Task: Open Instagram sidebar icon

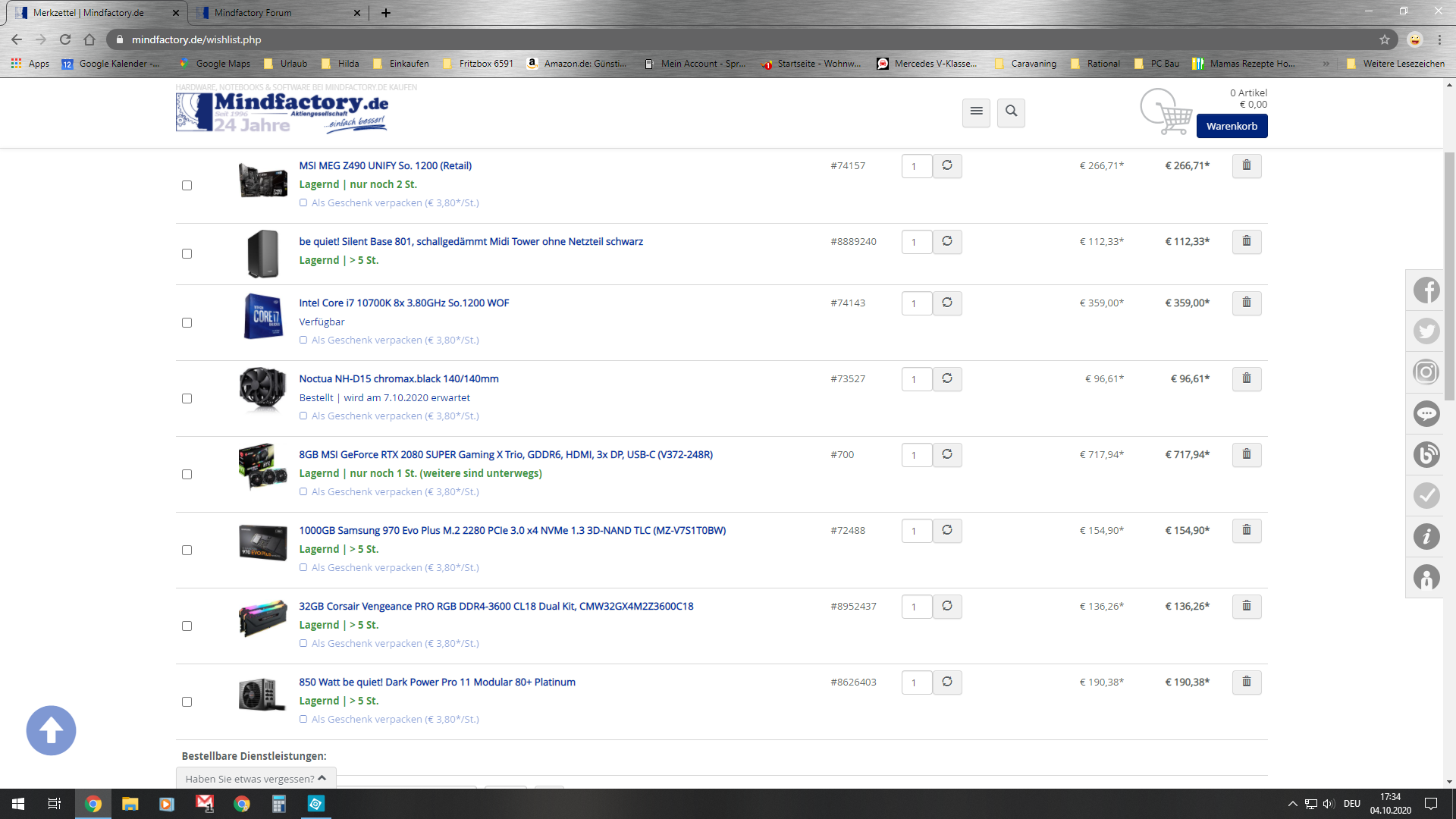Action: 1426,372
